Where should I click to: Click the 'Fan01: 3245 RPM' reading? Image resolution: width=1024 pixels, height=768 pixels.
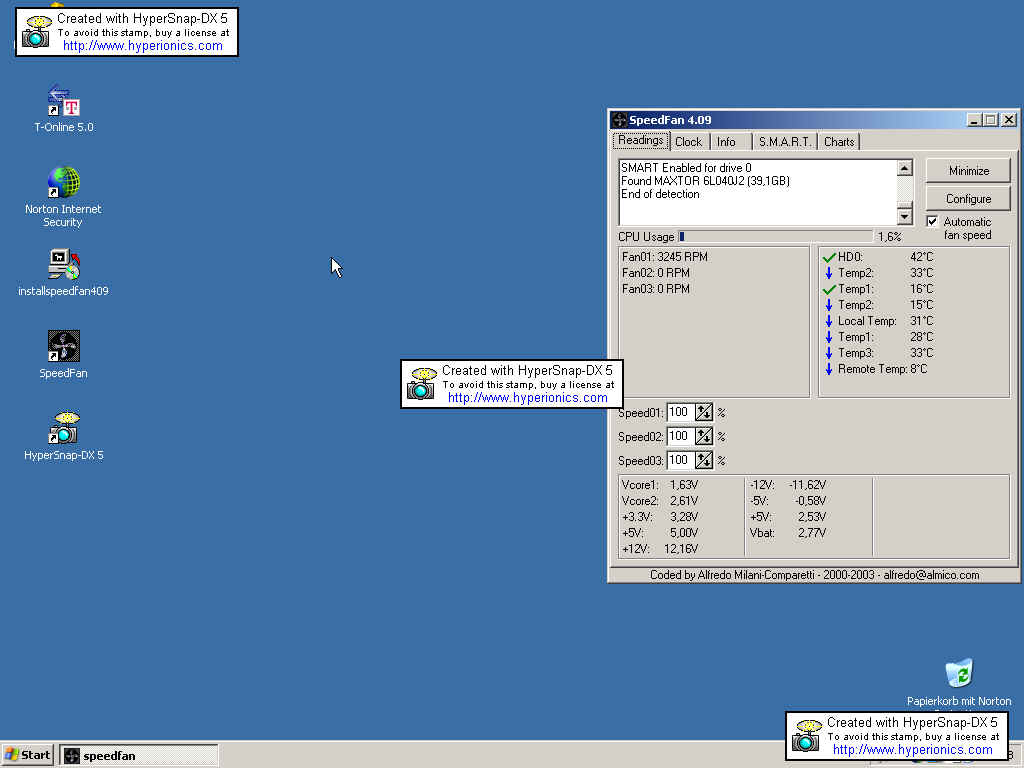click(x=664, y=257)
